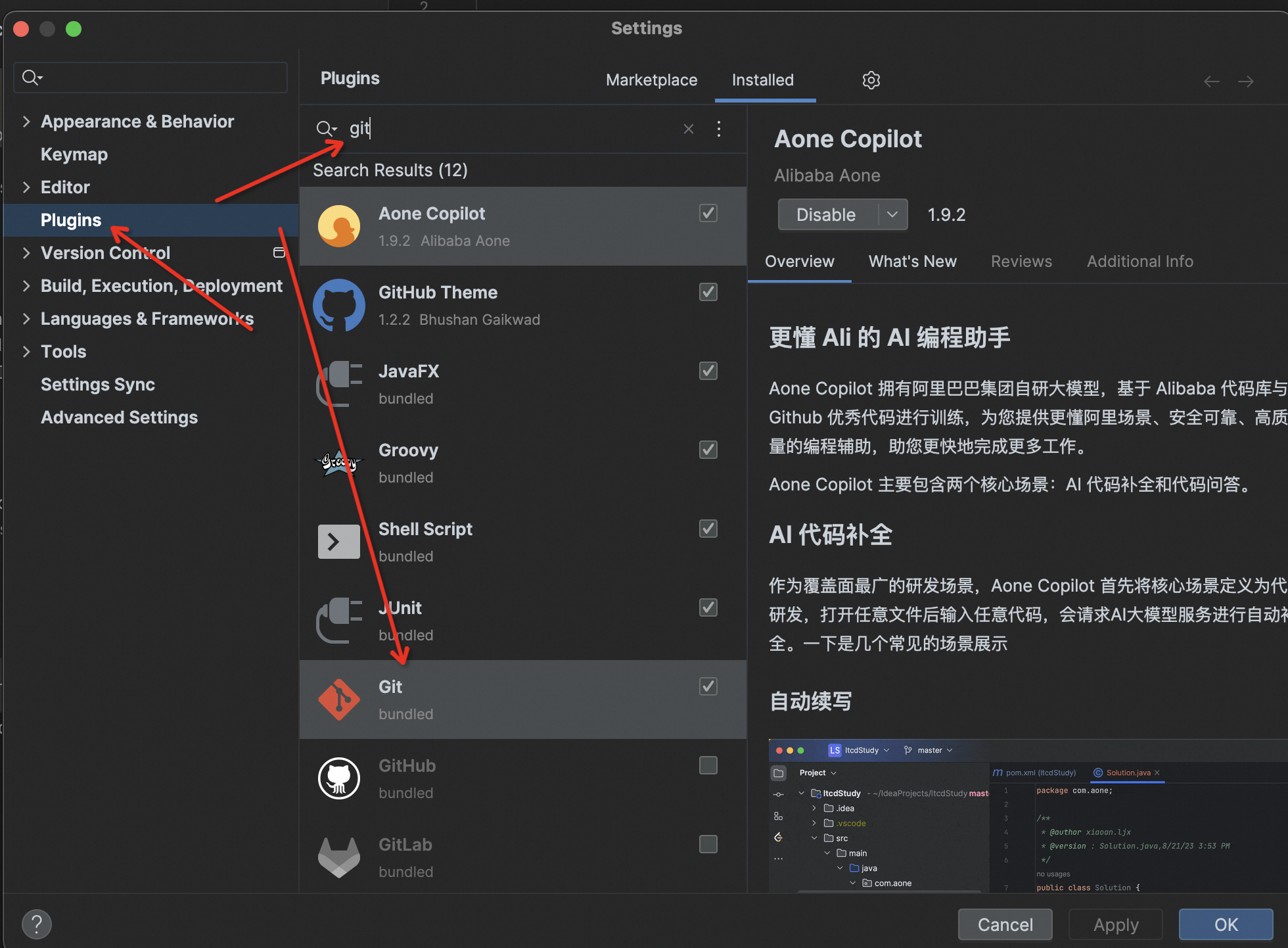Click the Aone Copilot plugin icon
The height and width of the screenshot is (948, 1288).
[338, 225]
